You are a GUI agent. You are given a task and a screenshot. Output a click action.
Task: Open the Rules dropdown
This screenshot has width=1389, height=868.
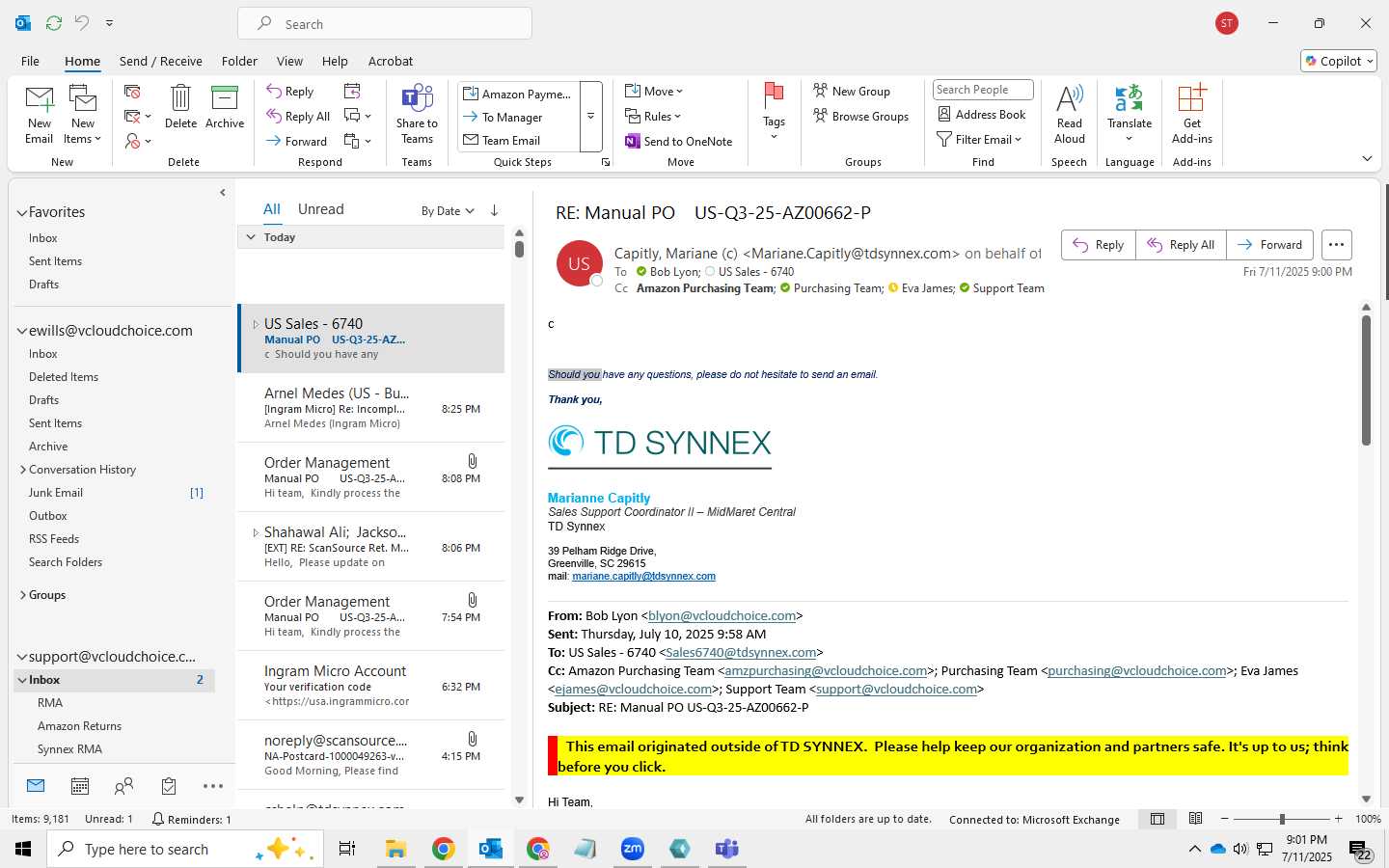tap(653, 116)
